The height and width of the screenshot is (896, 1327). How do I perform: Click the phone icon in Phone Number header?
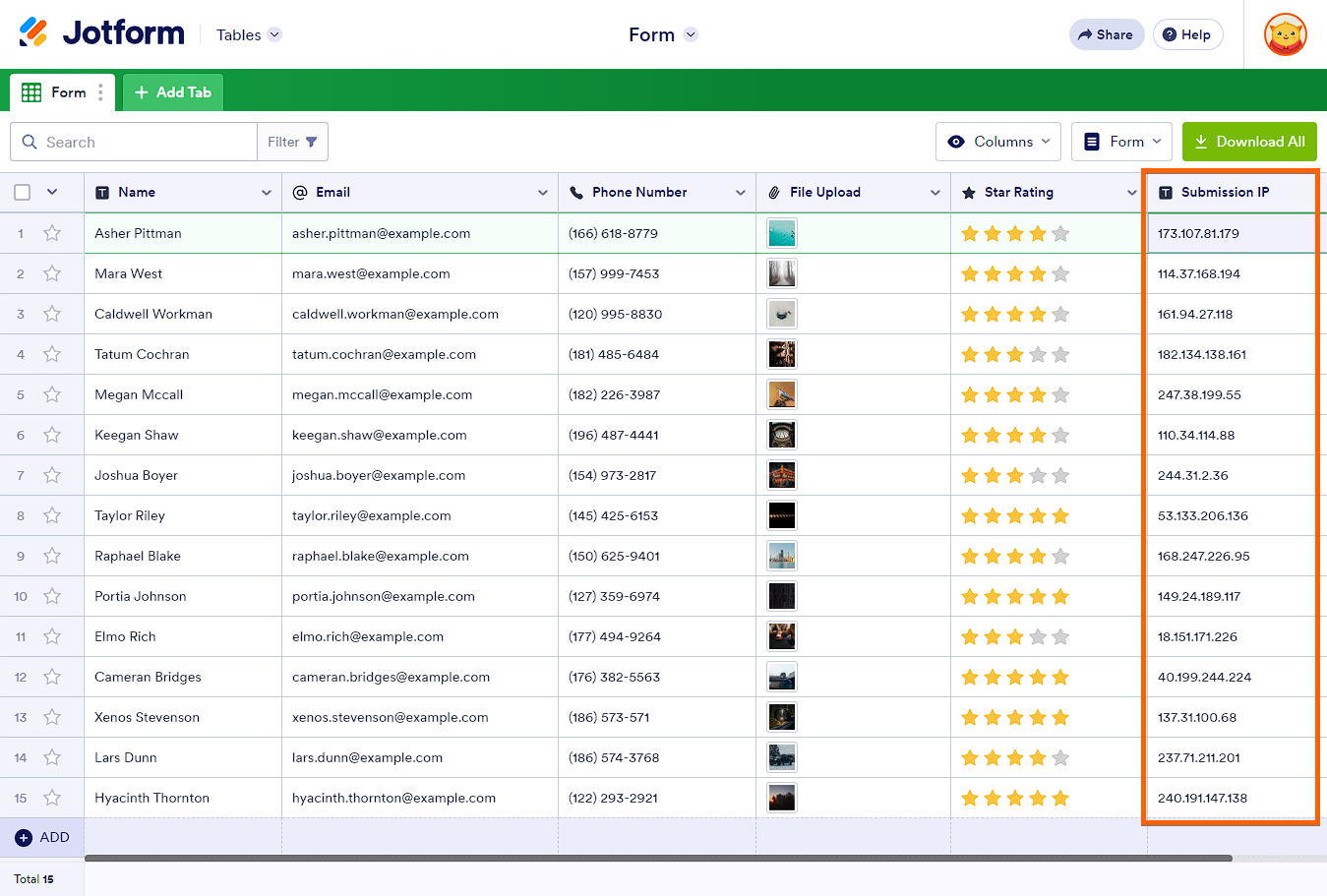[x=574, y=192]
